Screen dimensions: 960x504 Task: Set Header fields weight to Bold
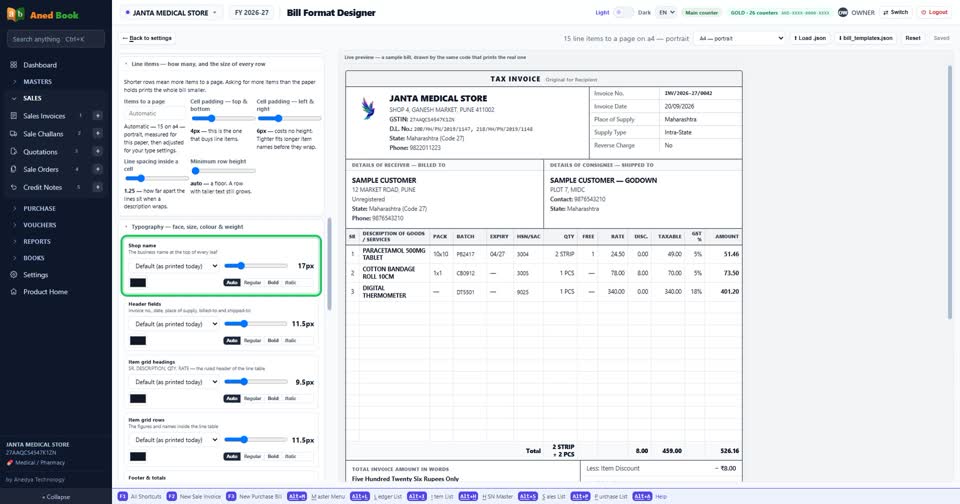coord(273,340)
